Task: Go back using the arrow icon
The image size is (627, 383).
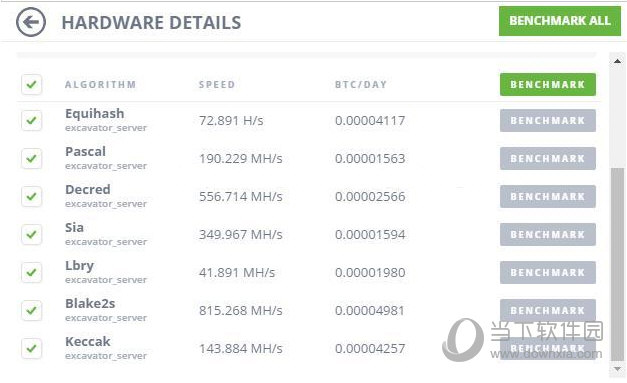Action: pyautogui.click(x=31, y=22)
